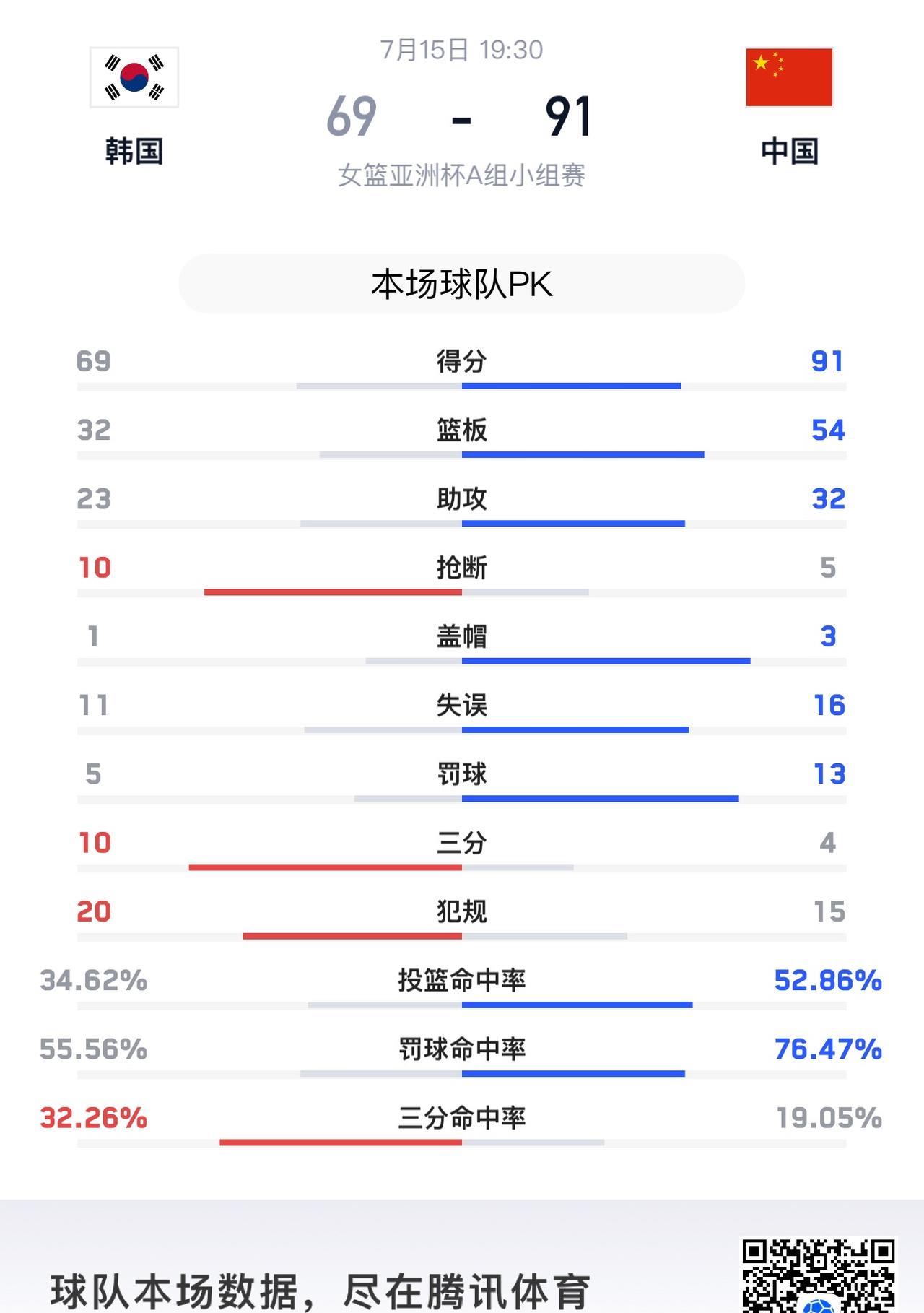Click the 盖帽 blue progress bar
The width and height of the screenshot is (924, 1313).
pos(606,661)
